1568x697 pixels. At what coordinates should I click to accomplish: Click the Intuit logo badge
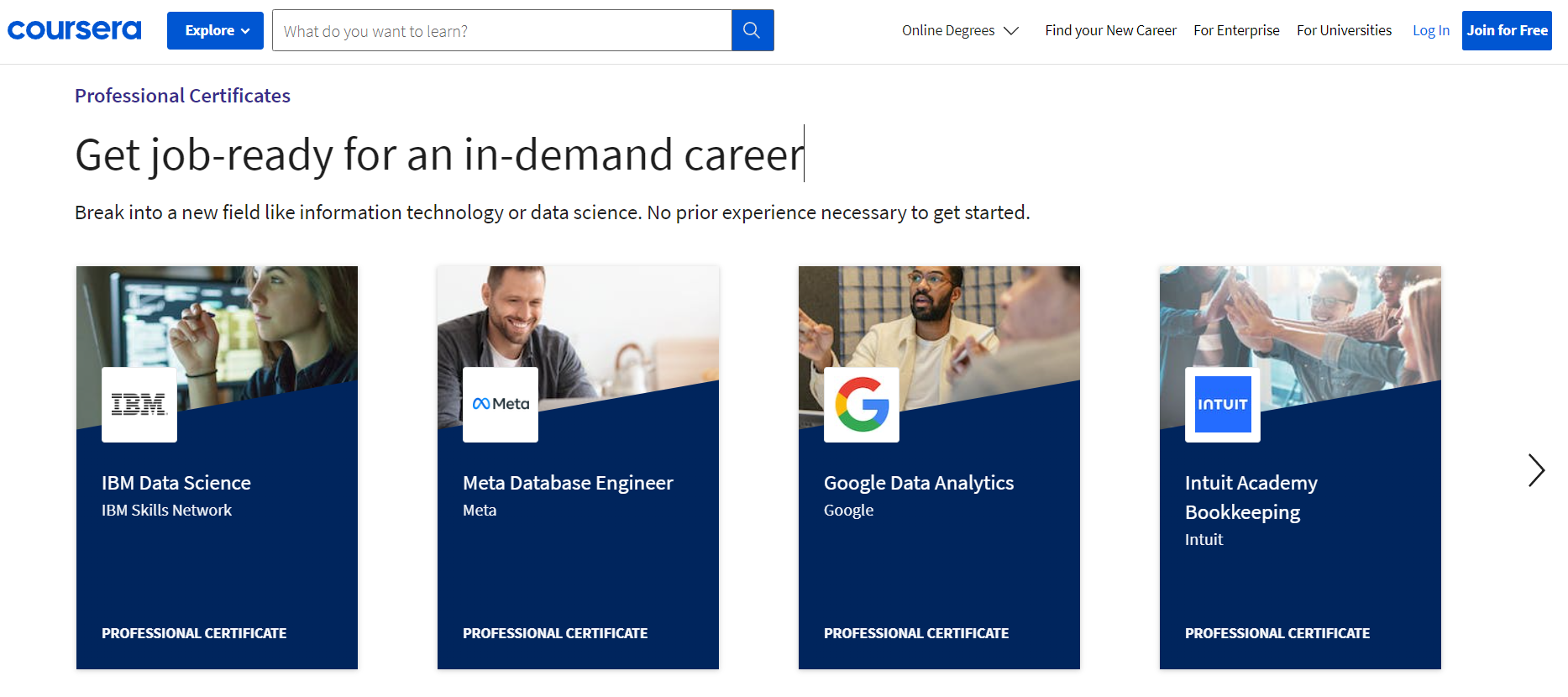coord(1223,405)
